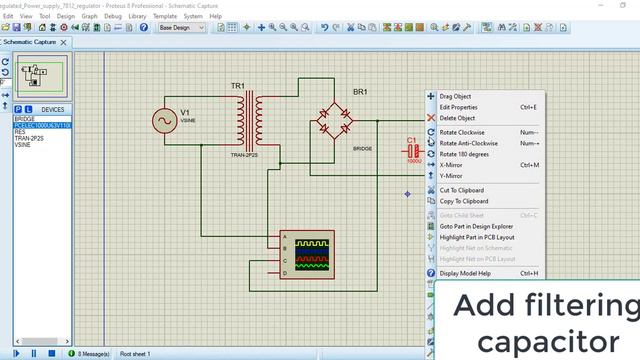Click the Zoom To Area icon

(305, 27)
